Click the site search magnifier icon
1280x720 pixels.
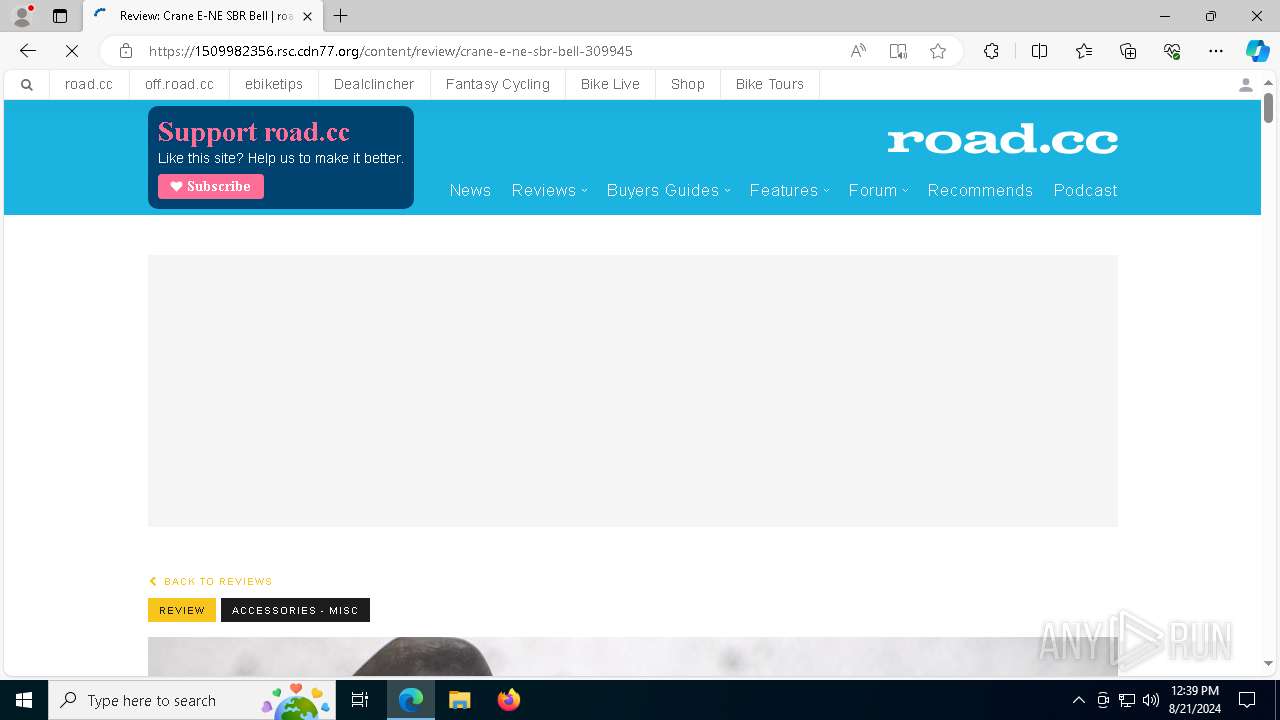coord(27,85)
